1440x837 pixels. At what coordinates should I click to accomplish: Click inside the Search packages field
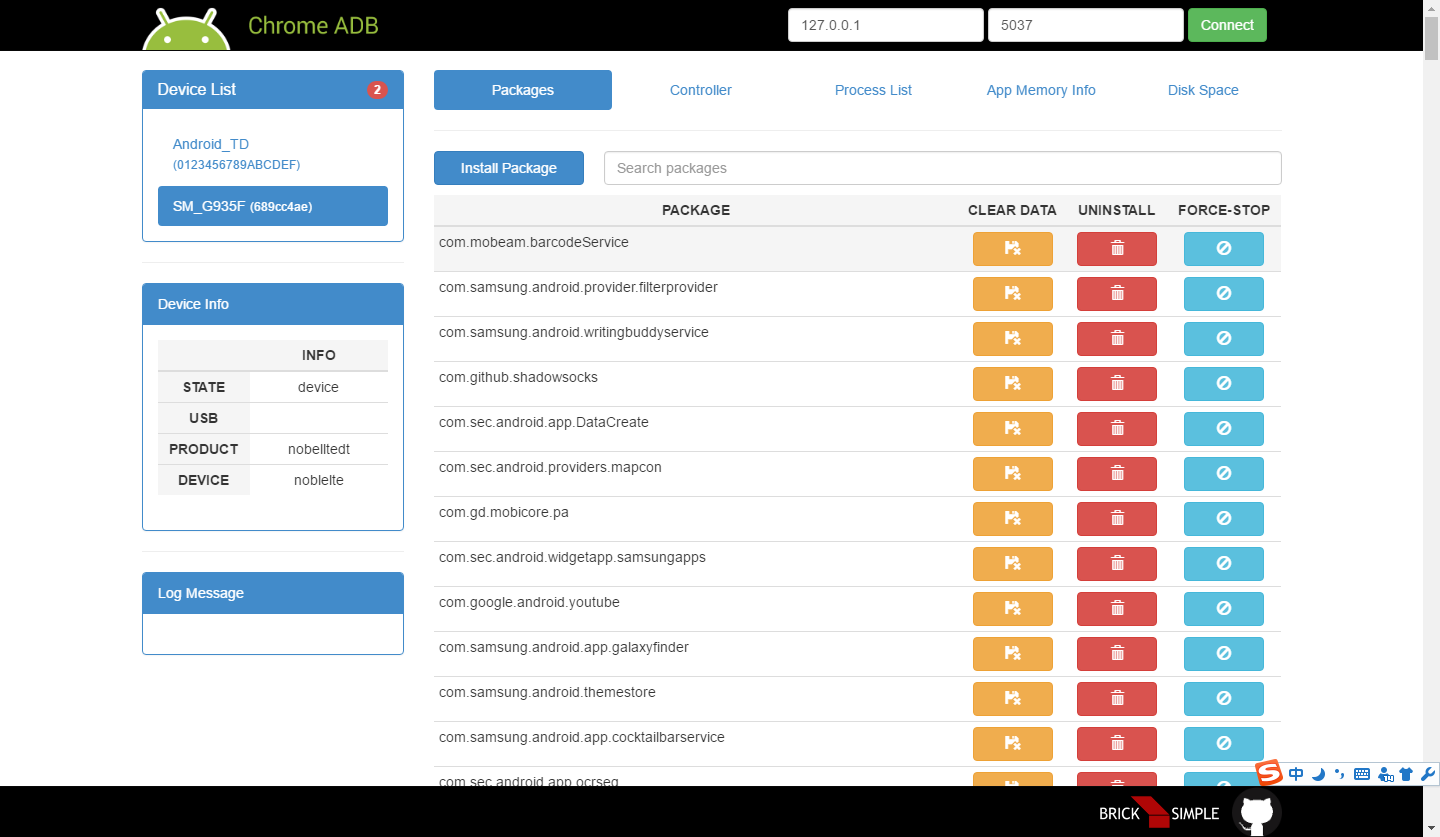(x=941, y=168)
